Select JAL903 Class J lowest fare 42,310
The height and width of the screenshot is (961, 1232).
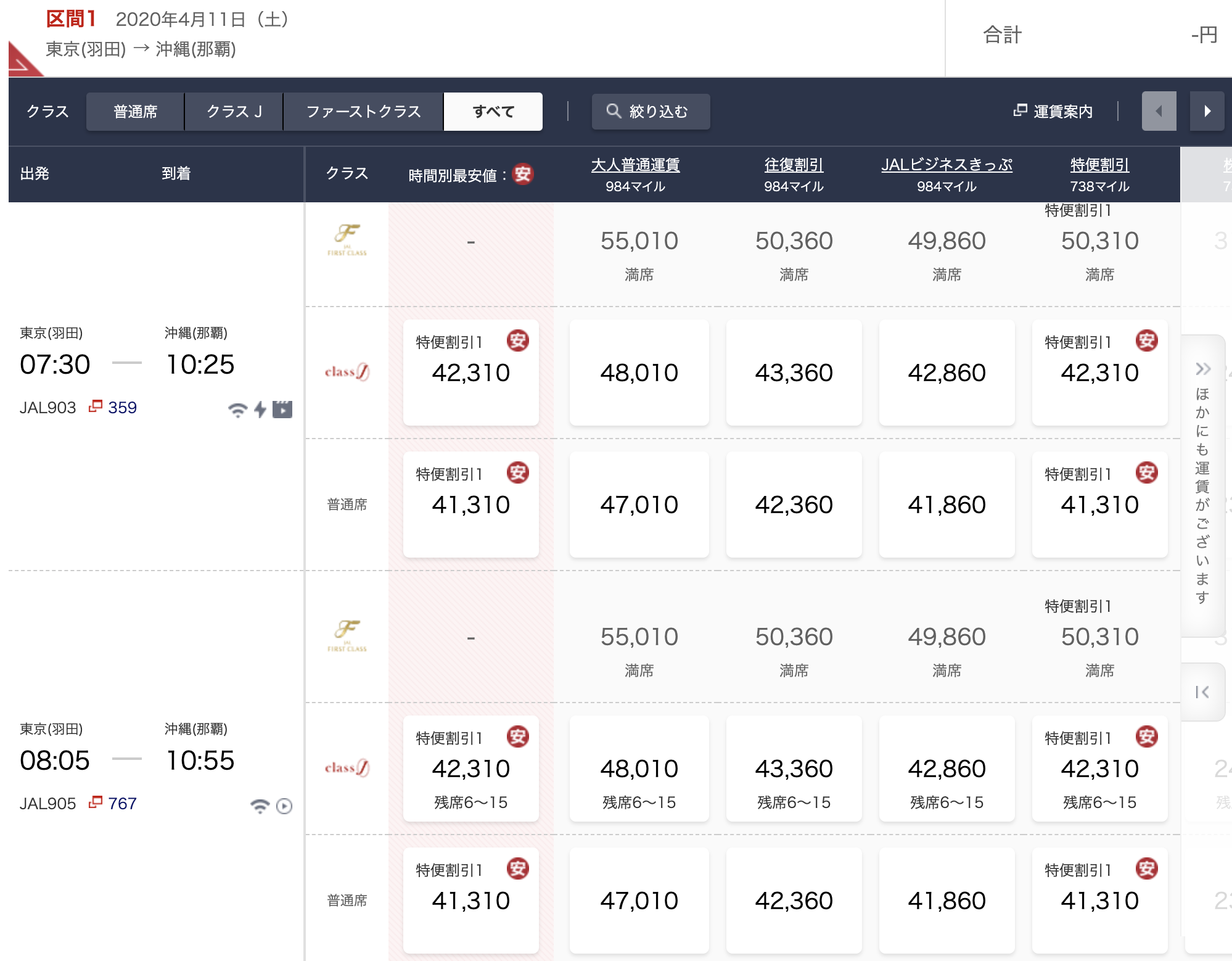click(471, 373)
